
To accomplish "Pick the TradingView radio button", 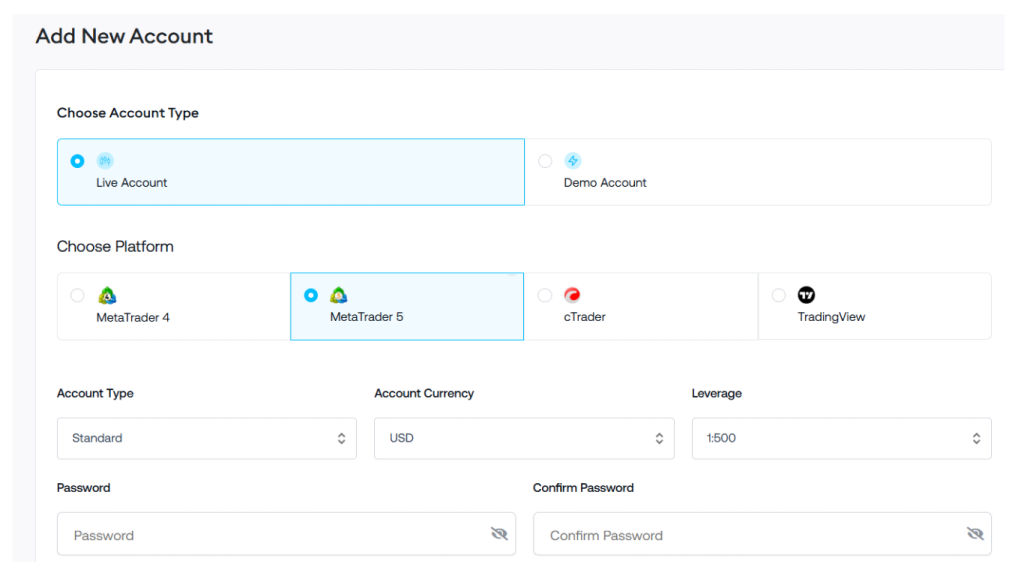I will pos(779,295).
